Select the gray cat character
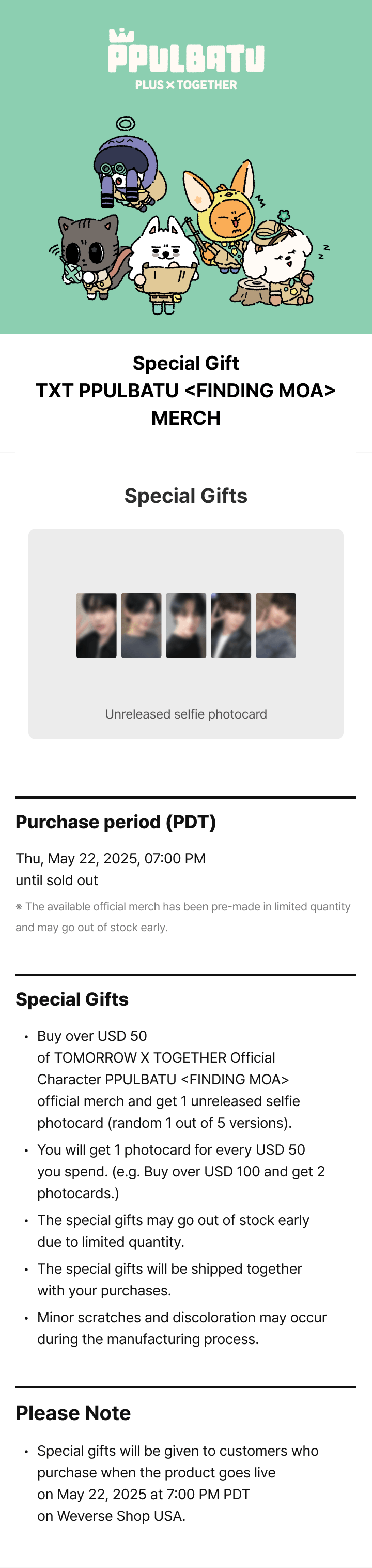The image size is (372, 1568). [x=87, y=256]
